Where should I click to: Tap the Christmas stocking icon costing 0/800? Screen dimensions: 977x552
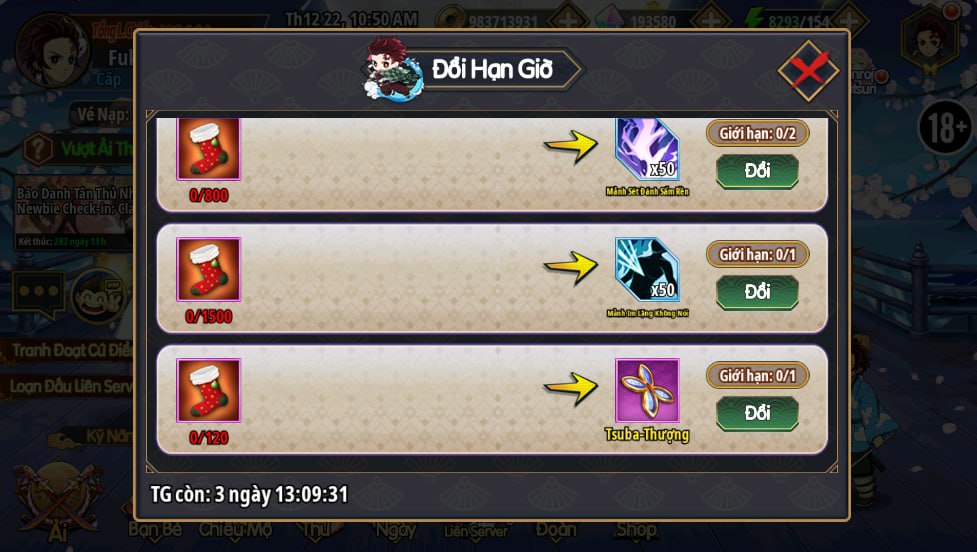[209, 150]
